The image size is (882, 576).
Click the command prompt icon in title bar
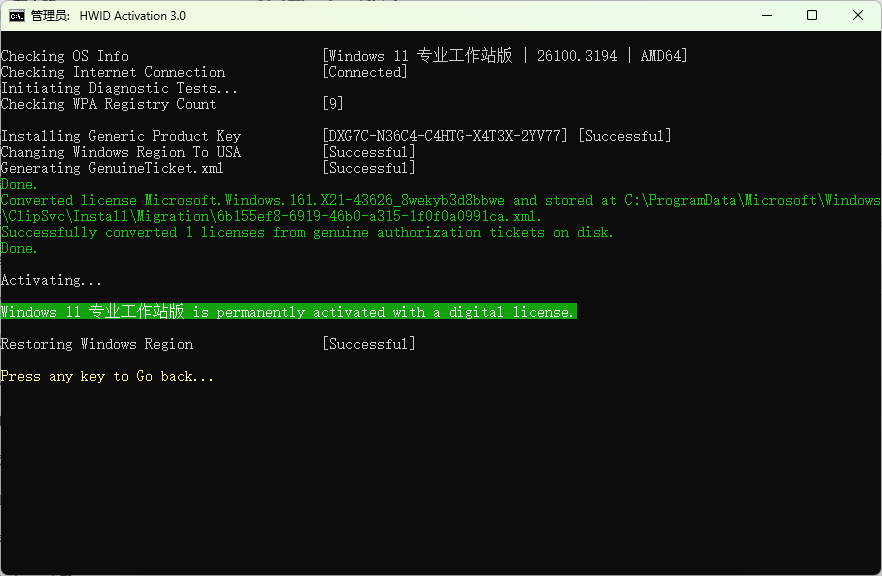click(17, 16)
